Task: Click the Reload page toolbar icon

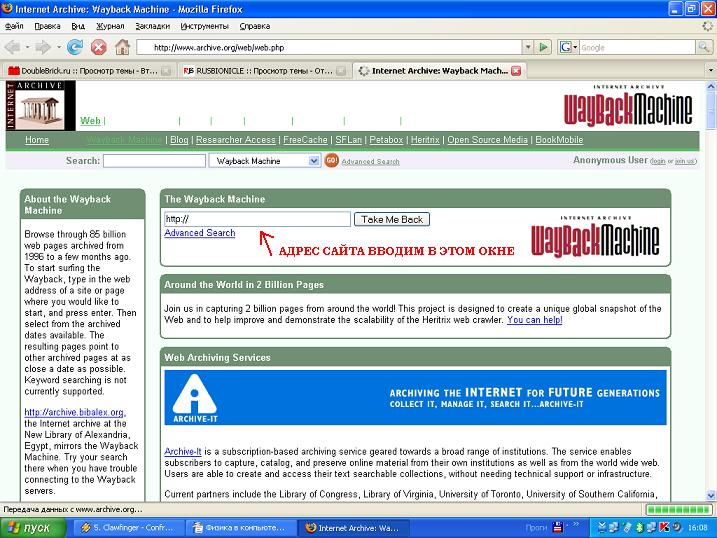Action: coord(75,47)
